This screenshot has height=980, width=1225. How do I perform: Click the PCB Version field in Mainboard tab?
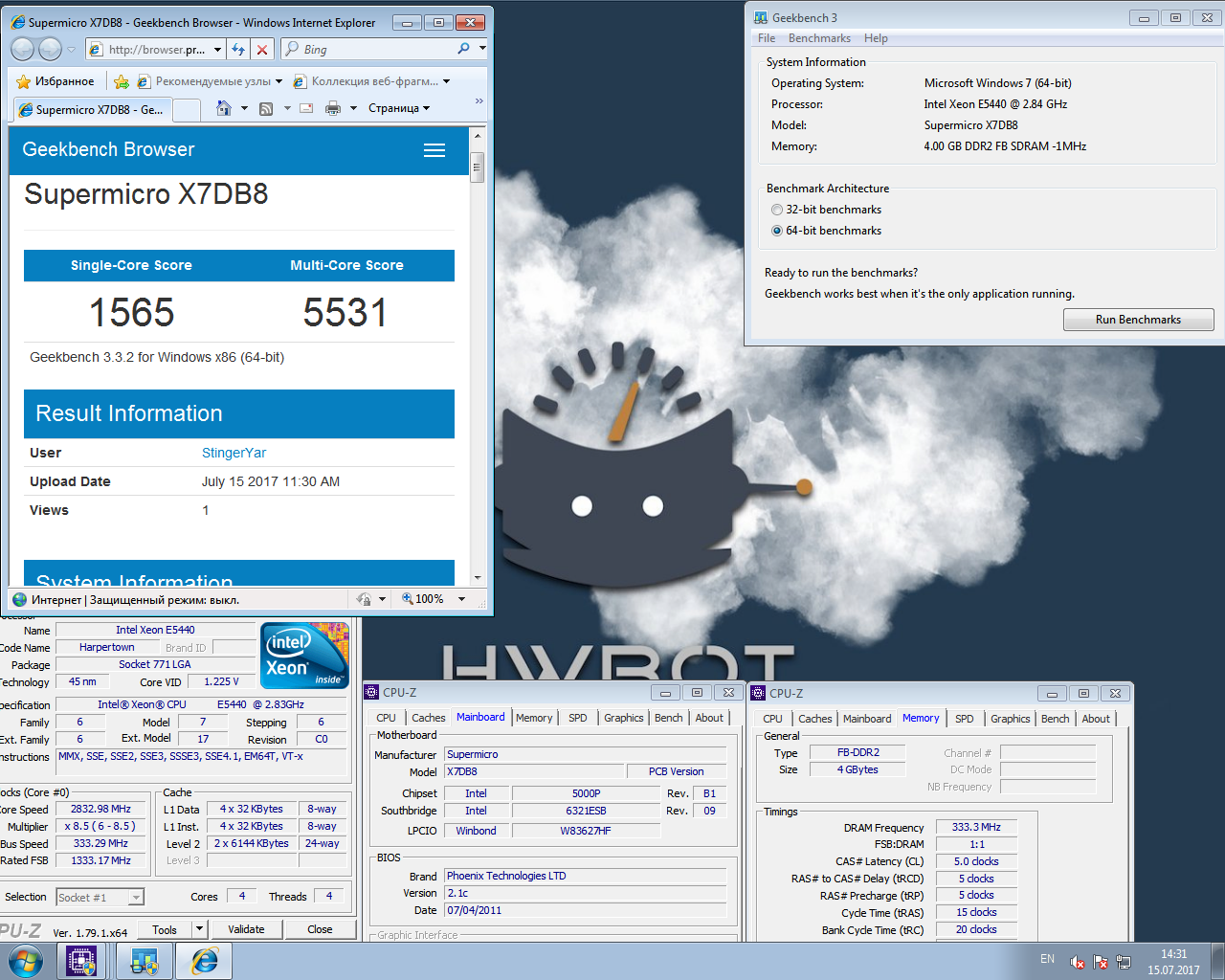pyautogui.click(x=676, y=771)
